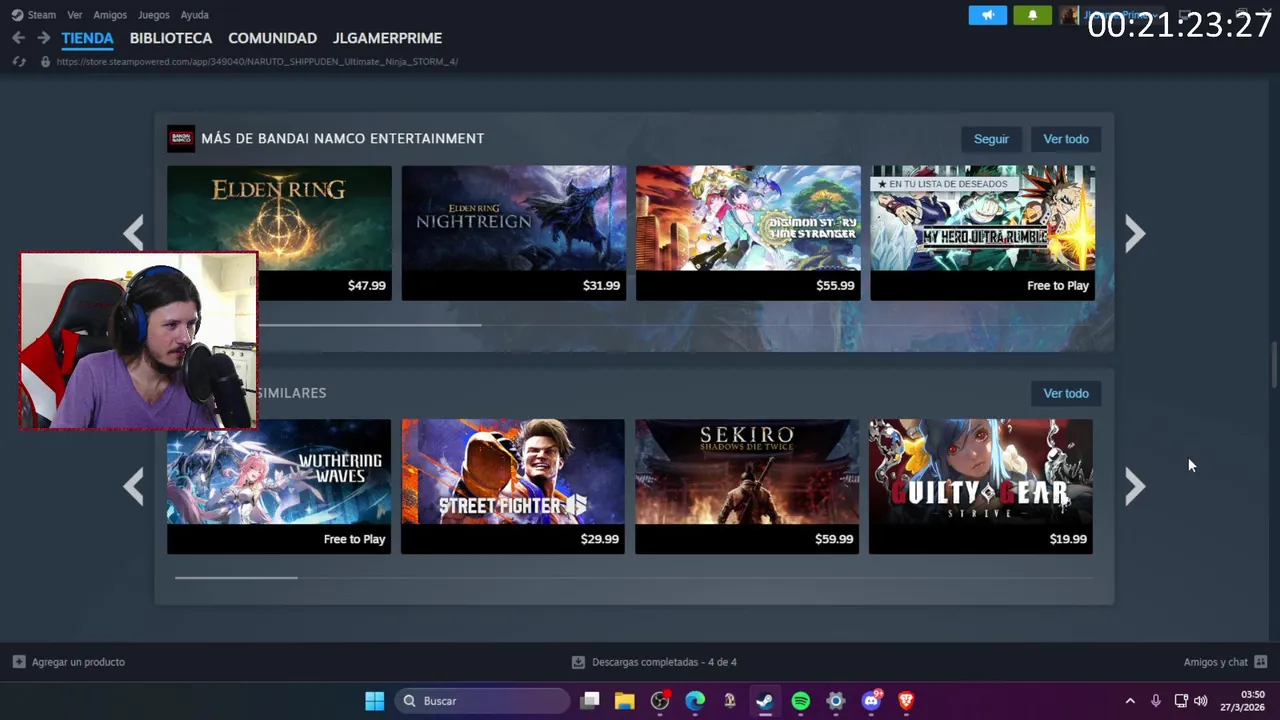Click the MÁS DE BANDAI NAMCO ENTERTAINMENT heading
The image size is (1280, 720).
(x=343, y=139)
